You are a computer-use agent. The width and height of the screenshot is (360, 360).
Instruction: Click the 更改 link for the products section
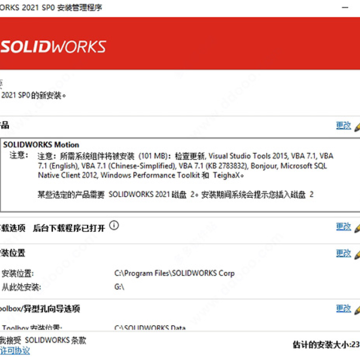click(x=343, y=126)
